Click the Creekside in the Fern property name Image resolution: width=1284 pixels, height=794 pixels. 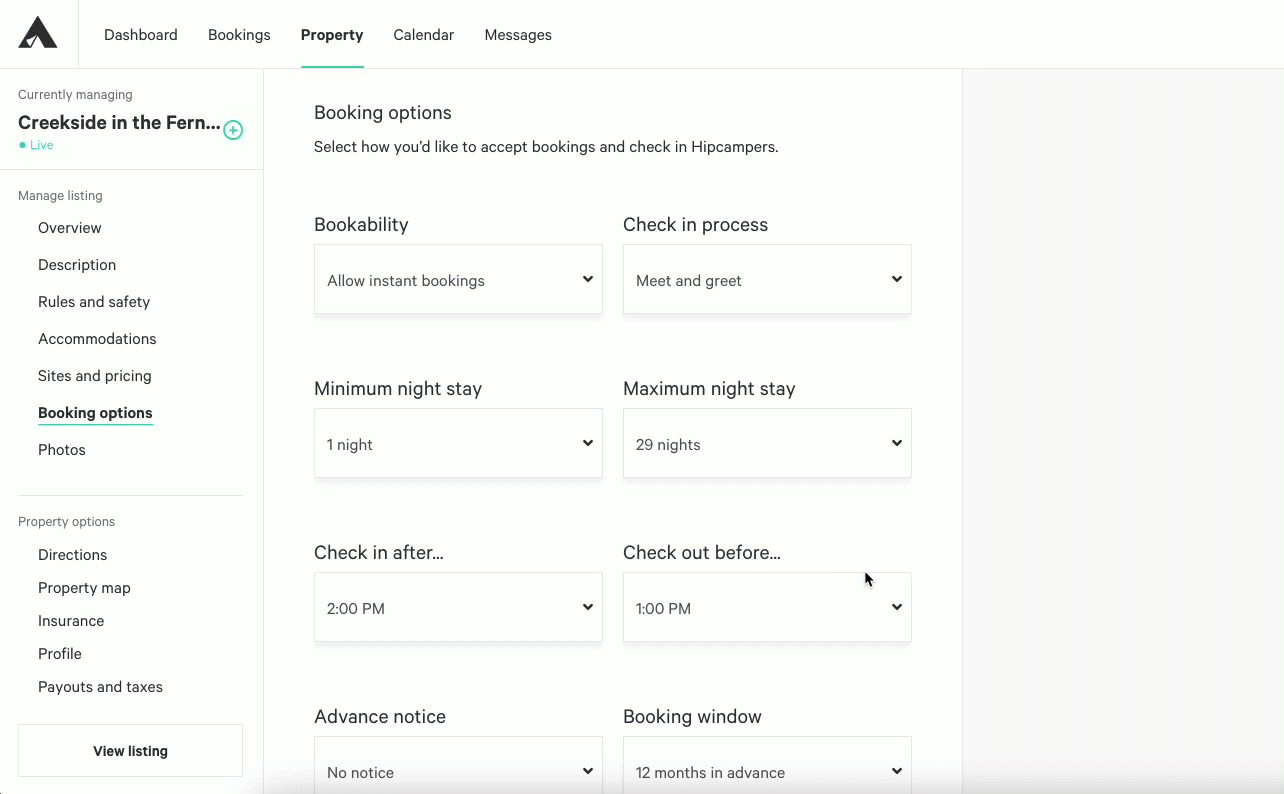tap(119, 123)
